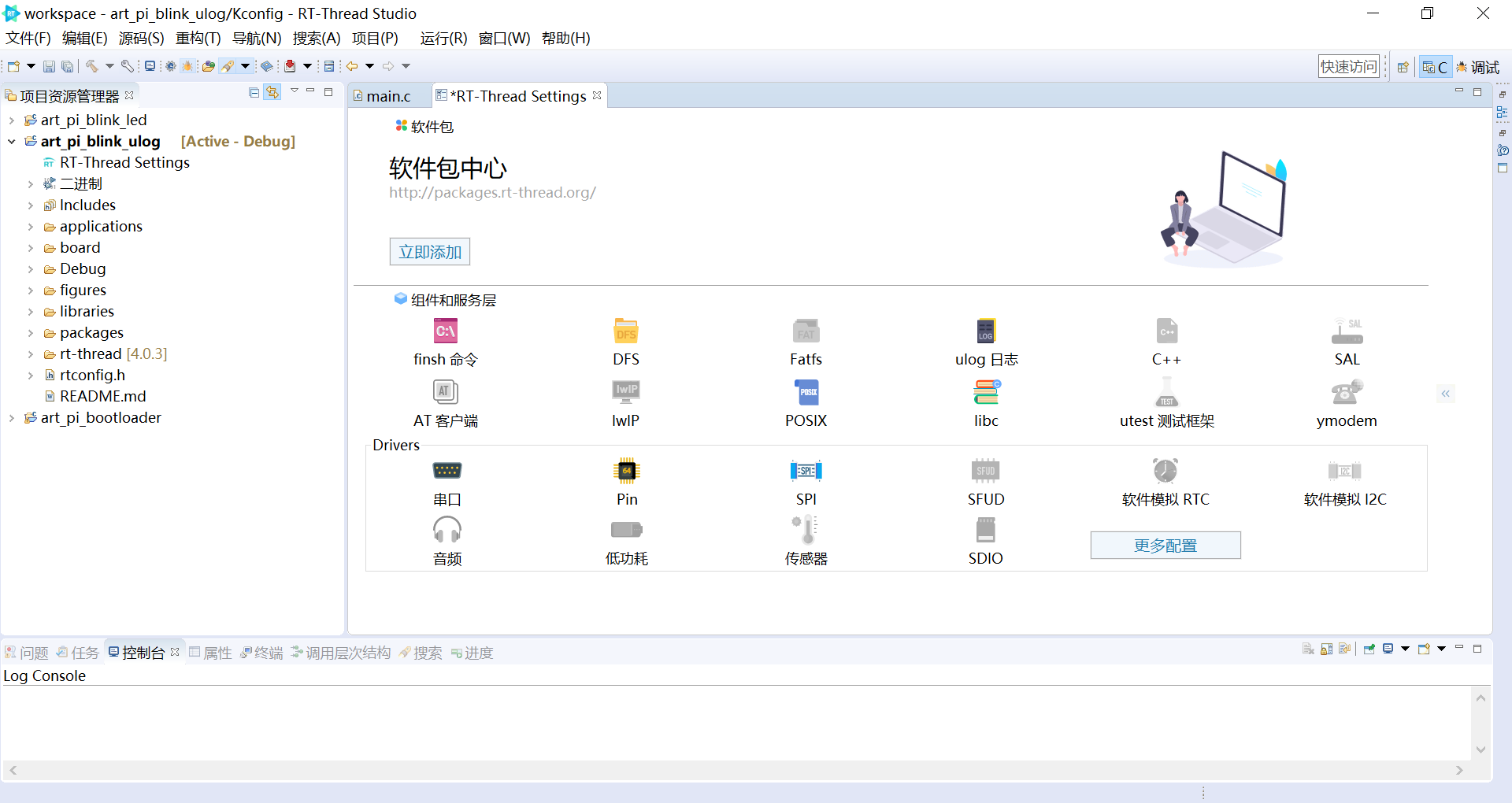This screenshot has height=803, width=1512.
Task: Toggle 快速访问 quick access field
Action: pyautogui.click(x=1348, y=66)
